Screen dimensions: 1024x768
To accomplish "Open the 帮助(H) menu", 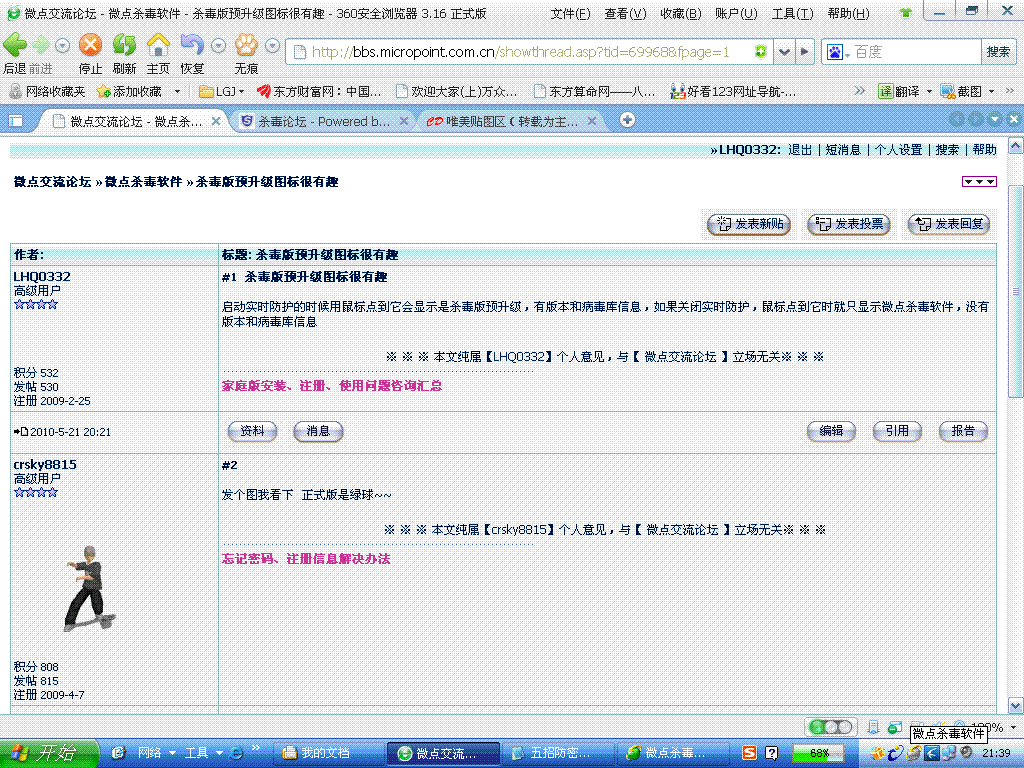I will pos(848,14).
